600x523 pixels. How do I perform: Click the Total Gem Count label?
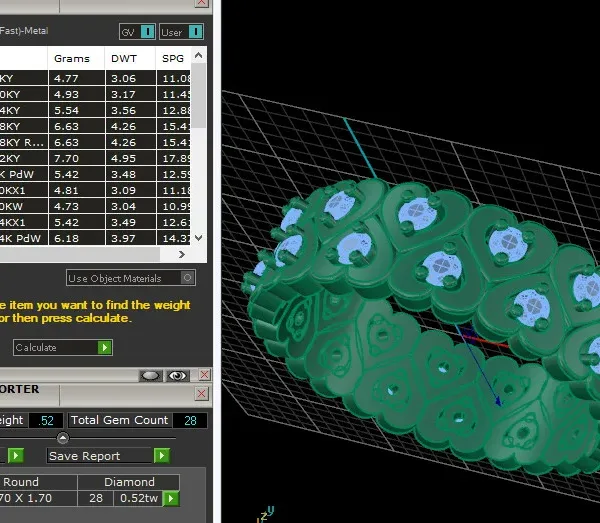click(119, 420)
